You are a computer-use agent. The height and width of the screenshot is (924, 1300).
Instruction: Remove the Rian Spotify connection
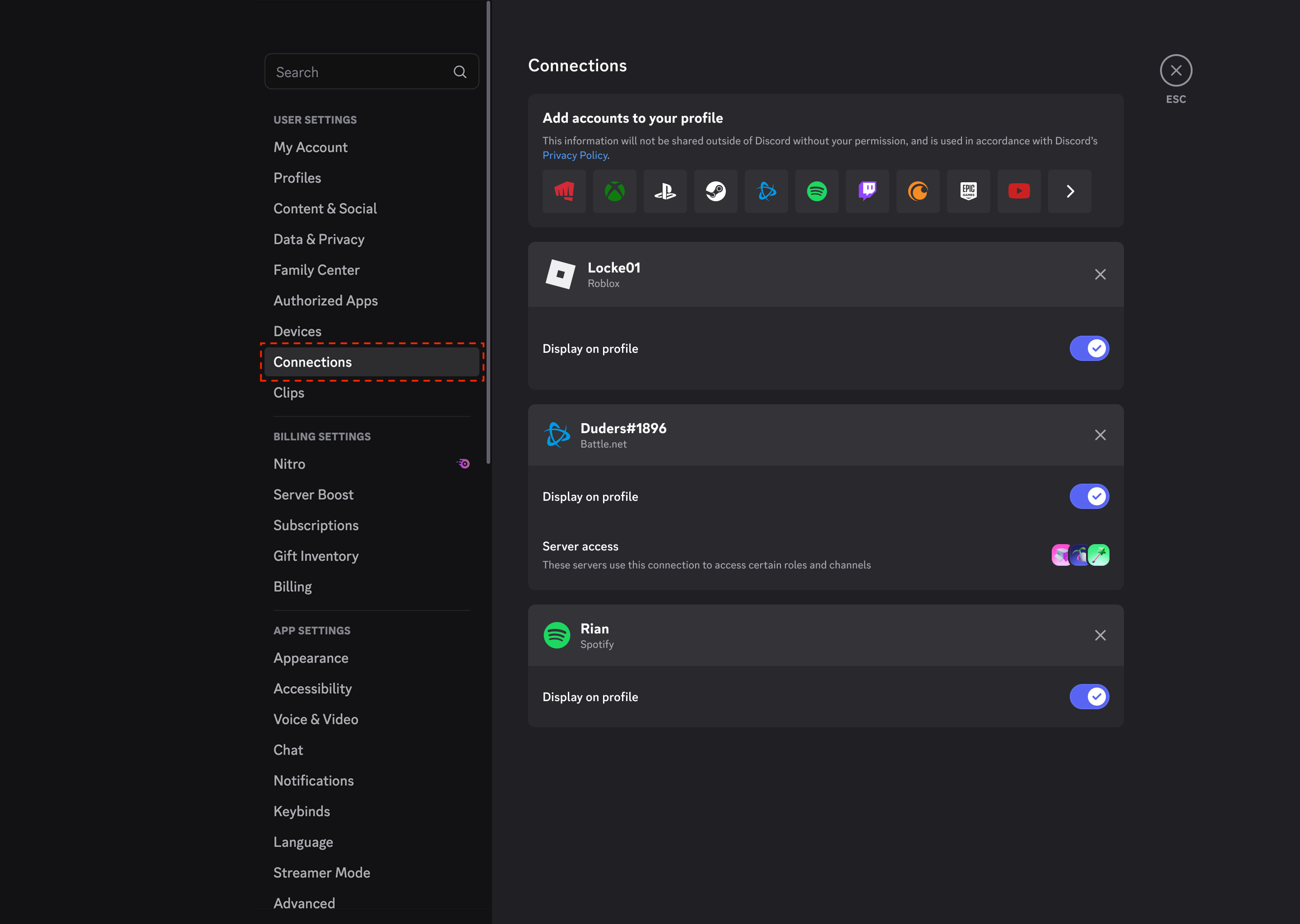coord(1100,636)
